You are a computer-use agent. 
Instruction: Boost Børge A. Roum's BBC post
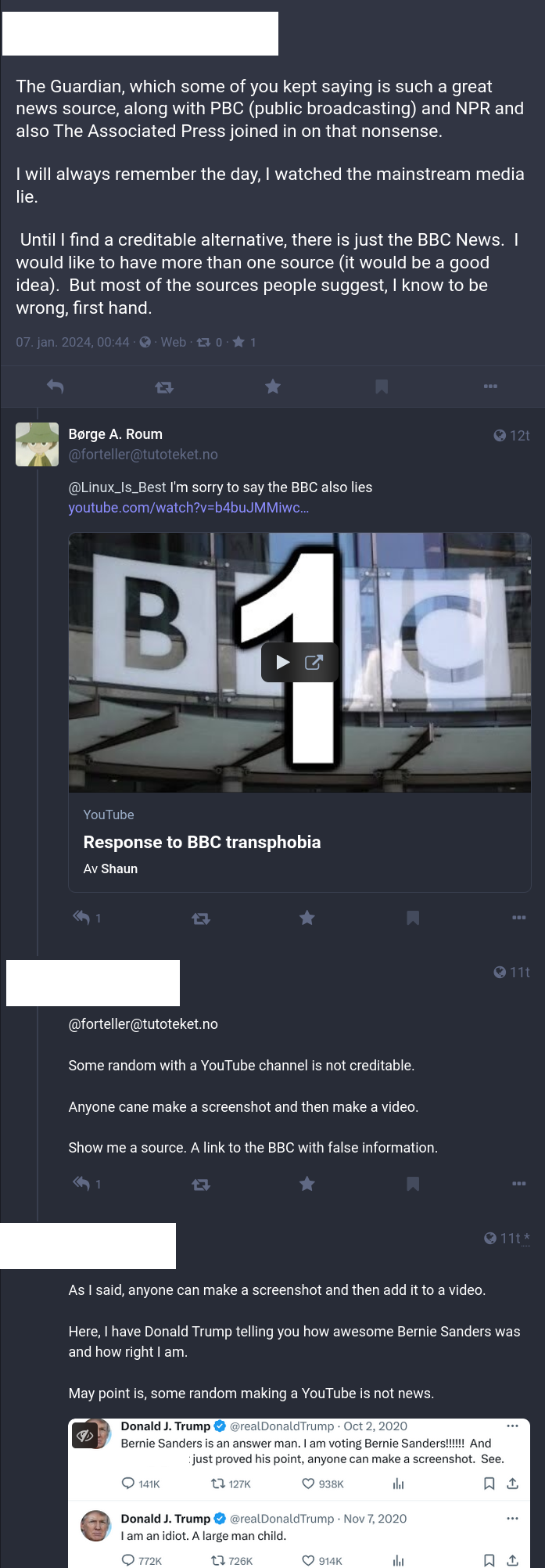[201, 919]
